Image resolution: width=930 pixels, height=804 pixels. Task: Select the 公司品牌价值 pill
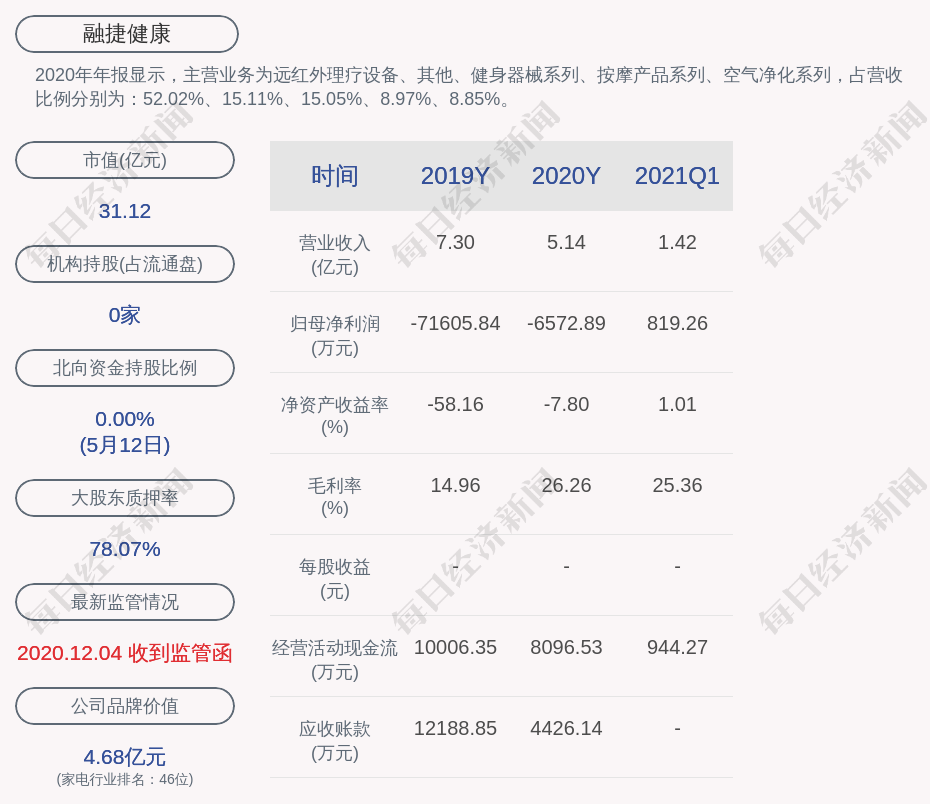click(x=125, y=706)
